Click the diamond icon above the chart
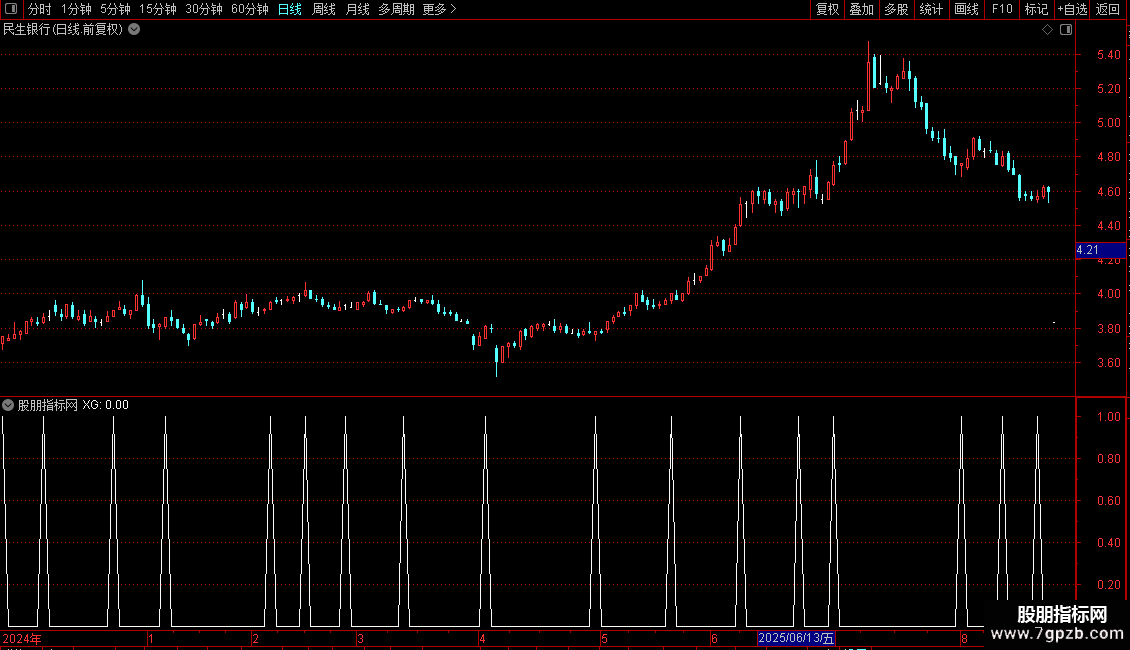The width and height of the screenshot is (1130, 650). pos(1048,30)
